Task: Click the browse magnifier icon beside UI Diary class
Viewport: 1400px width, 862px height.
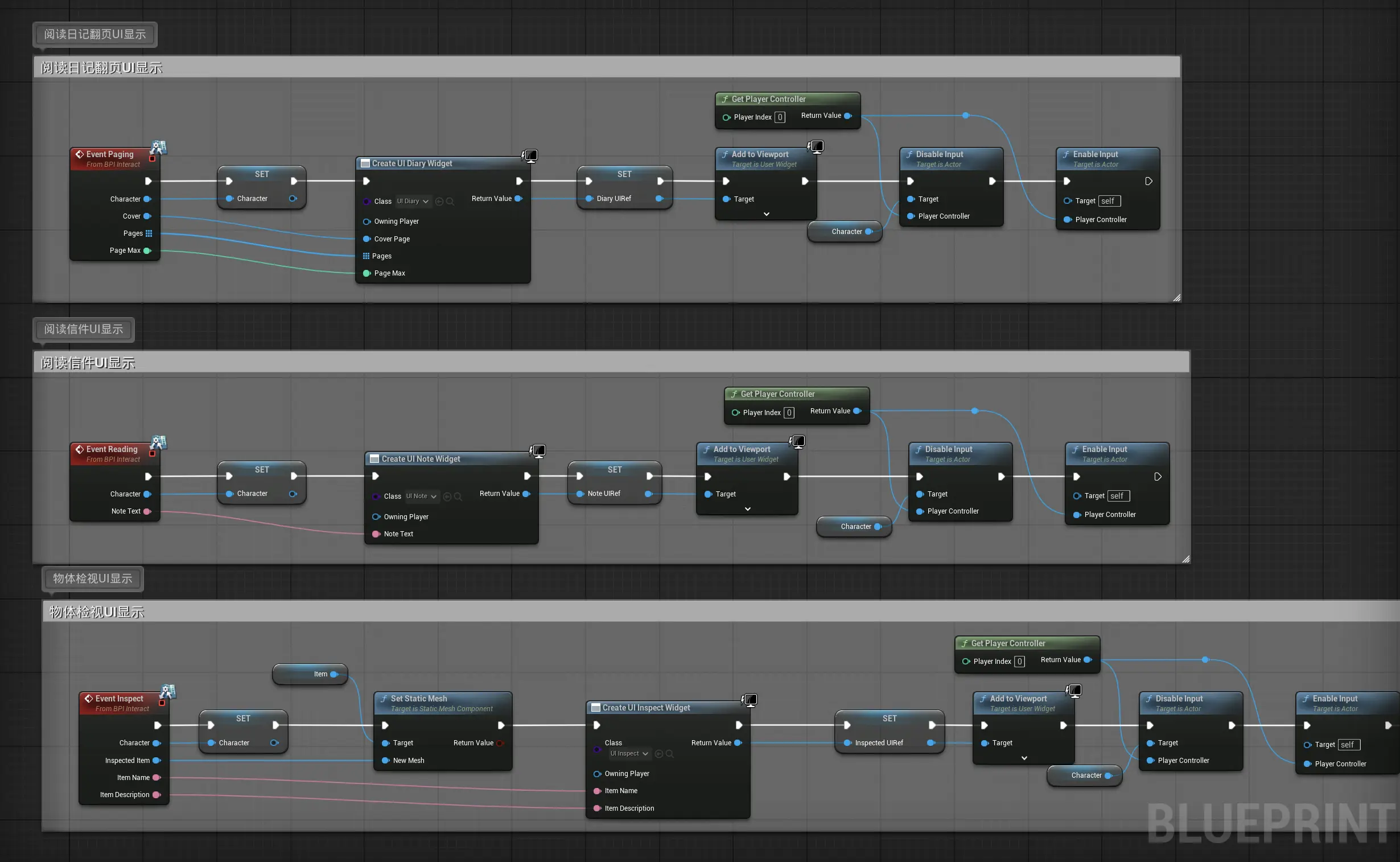Action: 450,201
